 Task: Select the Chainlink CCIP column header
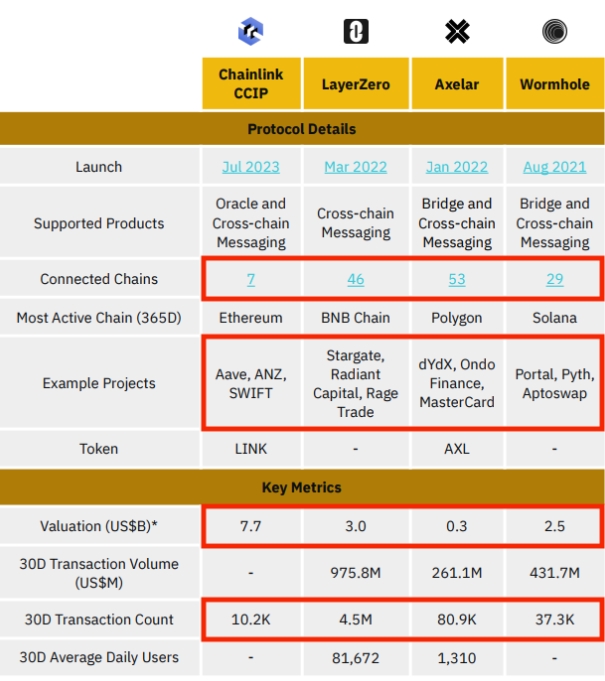pyautogui.click(x=251, y=83)
